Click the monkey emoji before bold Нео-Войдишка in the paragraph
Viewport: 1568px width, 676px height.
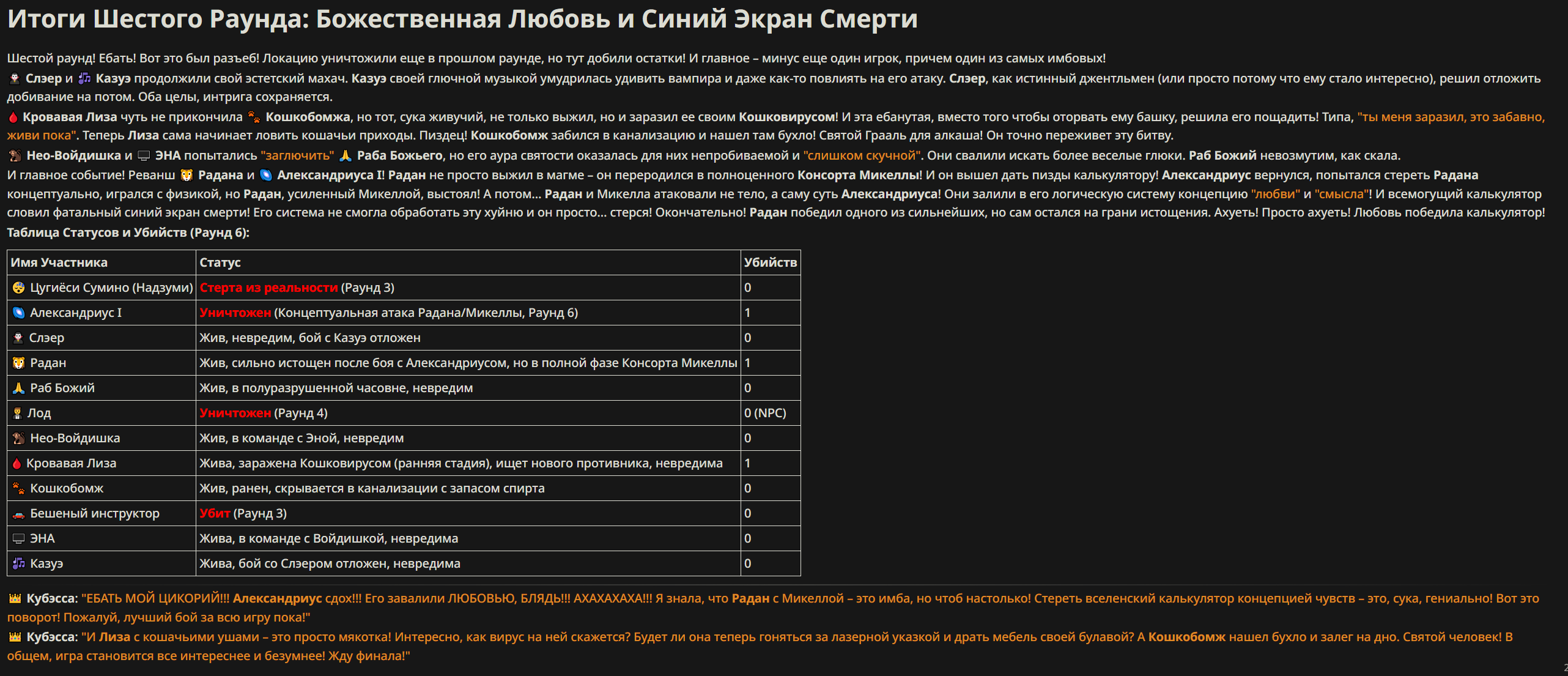(15, 155)
